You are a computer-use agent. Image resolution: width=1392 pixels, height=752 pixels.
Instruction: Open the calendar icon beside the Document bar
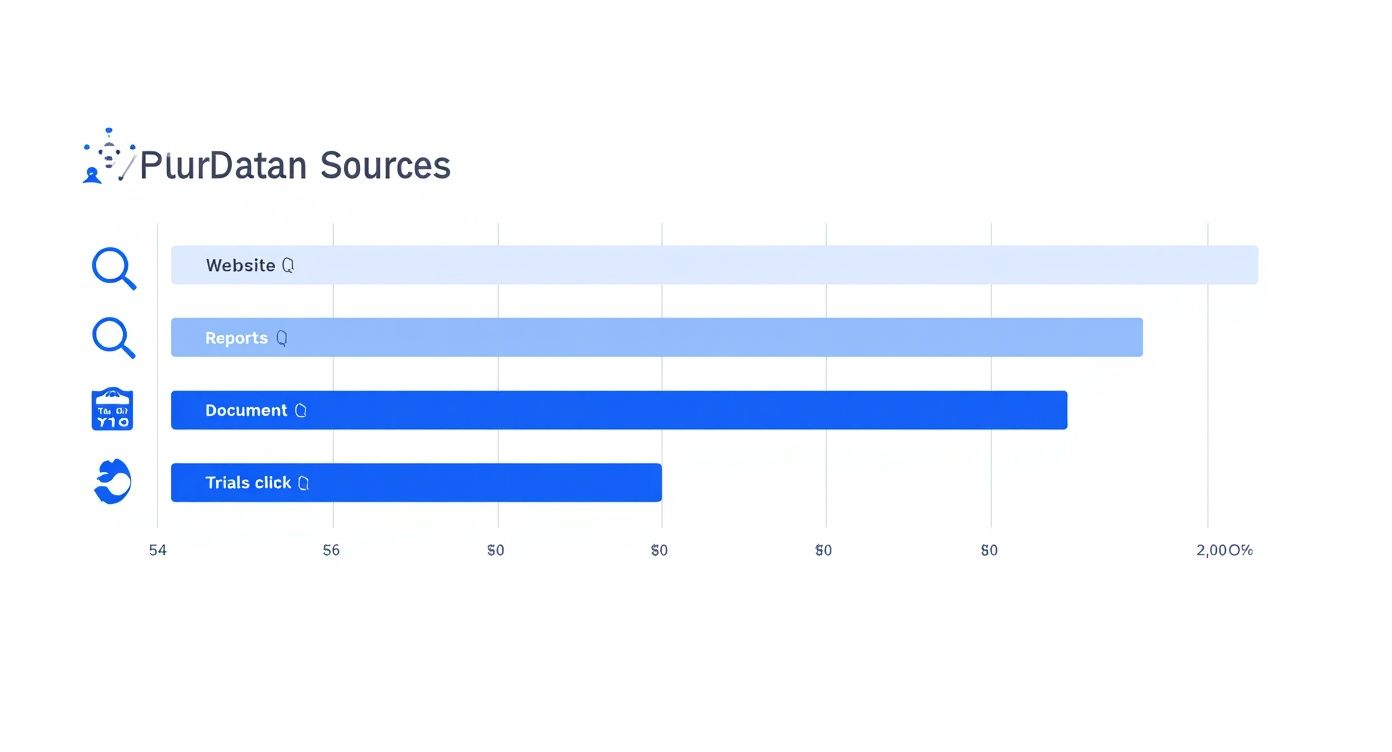click(x=112, y=410)
